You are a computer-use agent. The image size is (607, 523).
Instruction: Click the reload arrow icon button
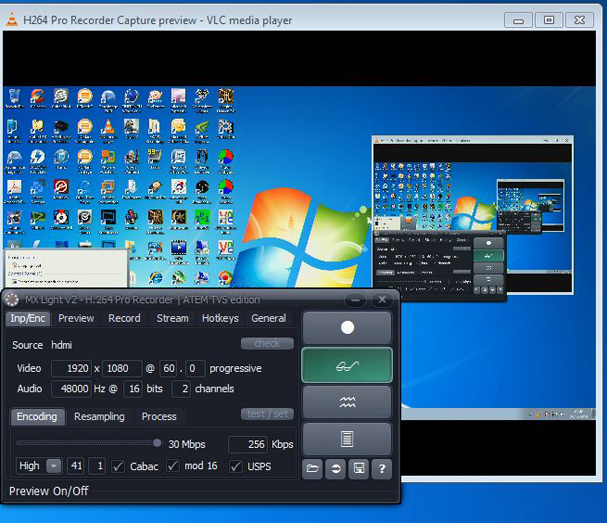[335, 469]
